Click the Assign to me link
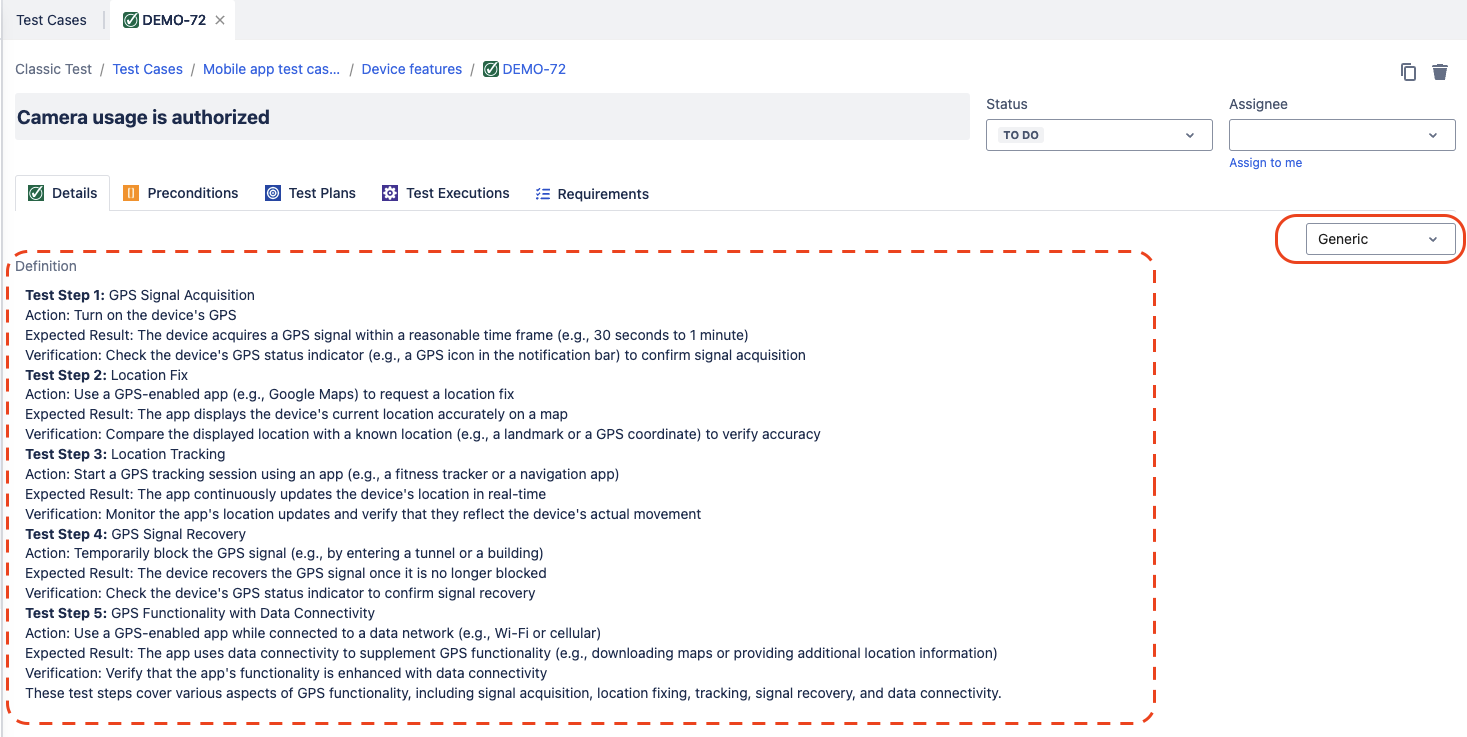The image size is (1467, 737). pyautogui.click(x=1265, y=163)
